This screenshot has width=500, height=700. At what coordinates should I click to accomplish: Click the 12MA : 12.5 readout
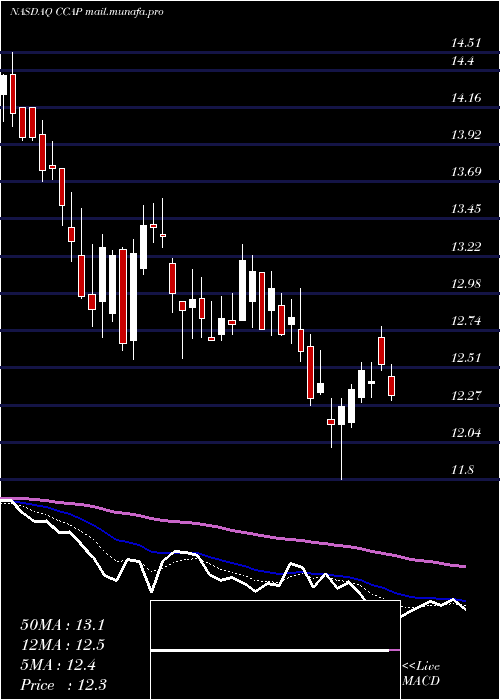point(62,645)
